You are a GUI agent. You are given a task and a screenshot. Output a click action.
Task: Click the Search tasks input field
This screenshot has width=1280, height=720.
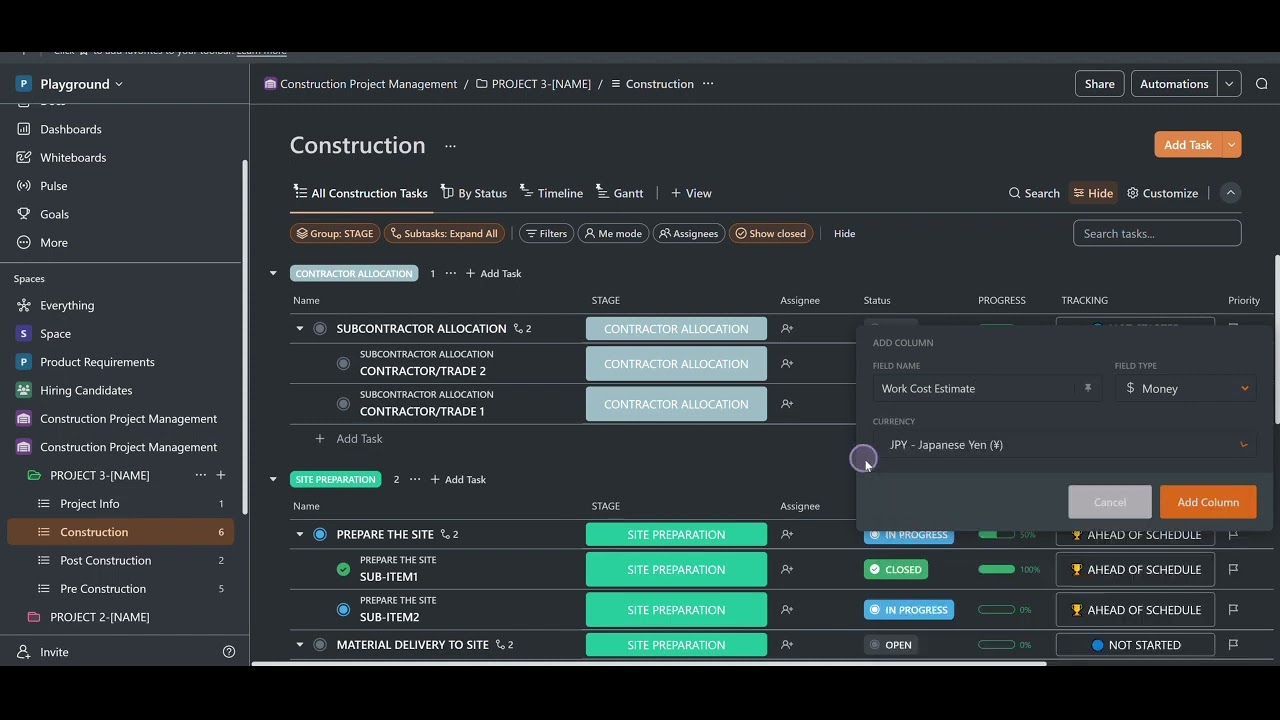[x=1157, y=233]
